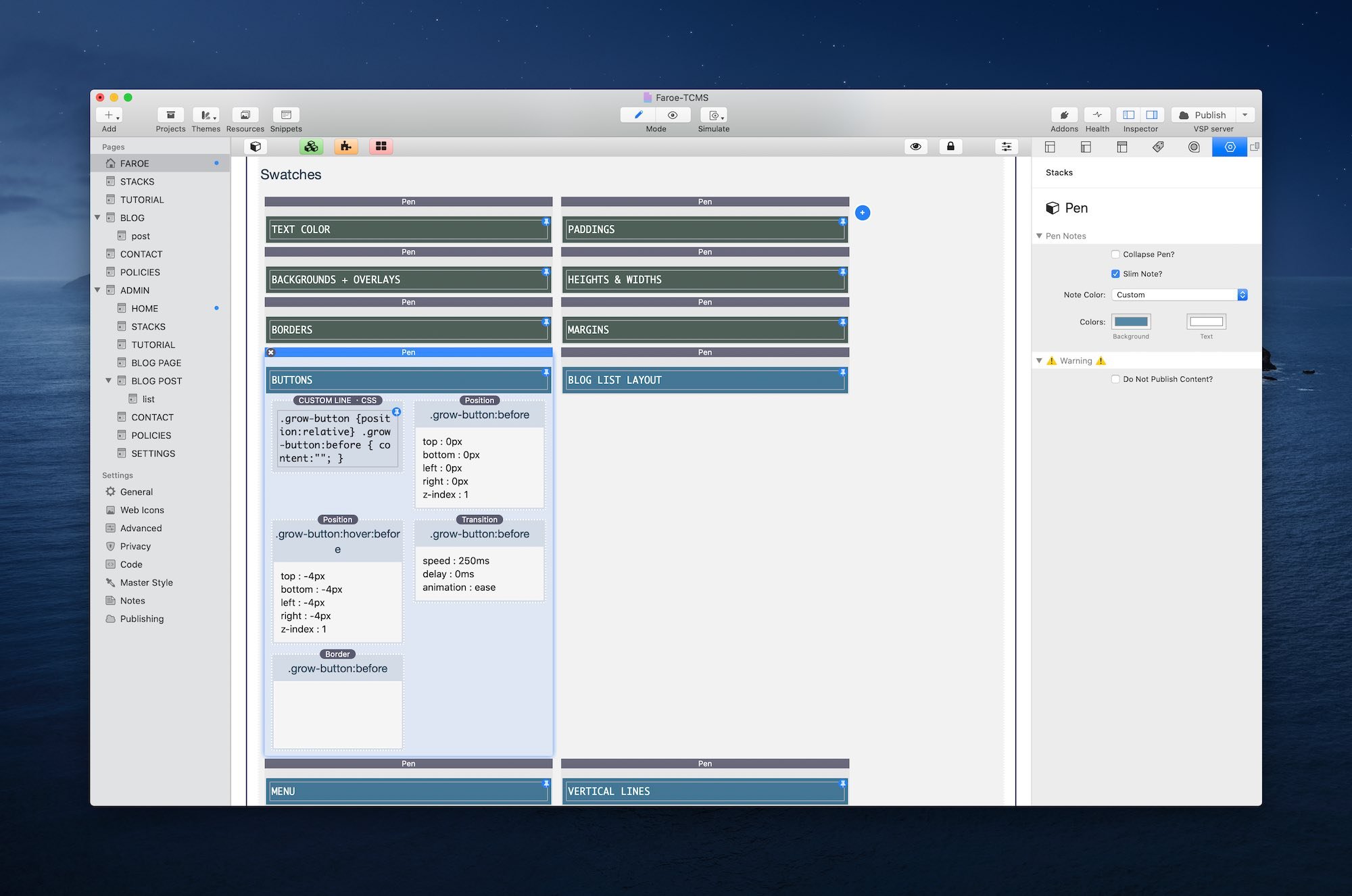1352x896 pixels.
Task: Remove the selected BUTTONS Pen stack
Action: pos(271,353)
